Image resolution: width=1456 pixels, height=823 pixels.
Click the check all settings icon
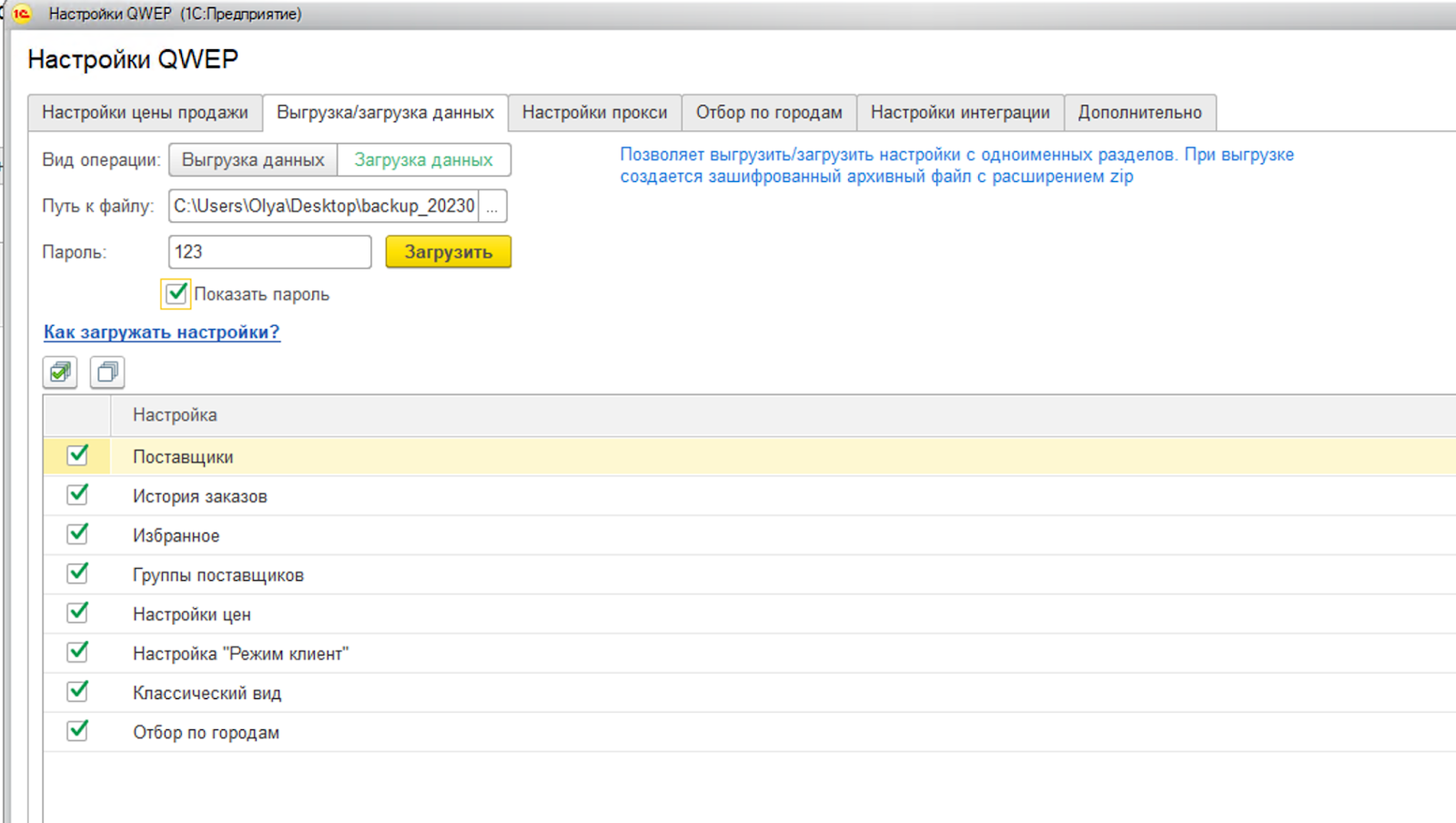60,372
